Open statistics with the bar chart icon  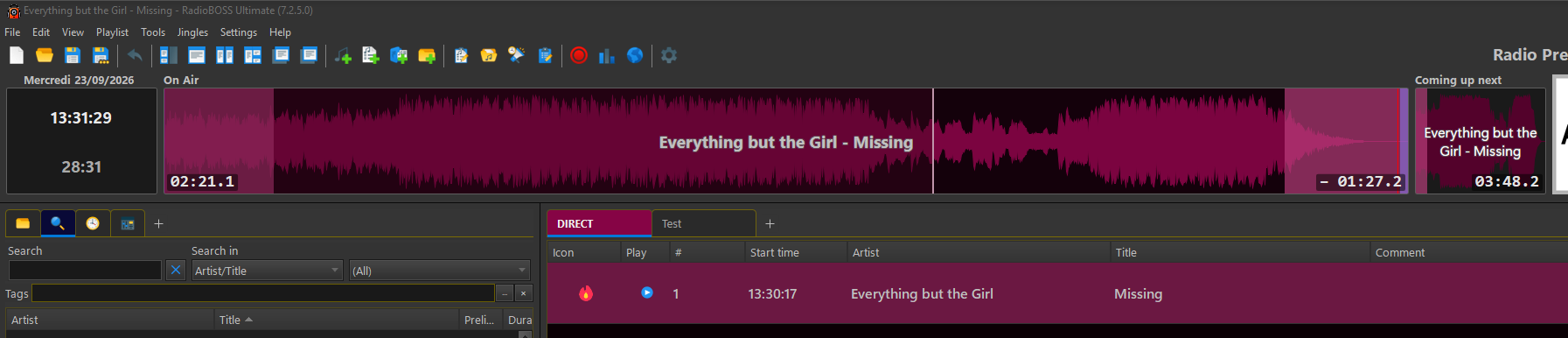click(607, 55)
